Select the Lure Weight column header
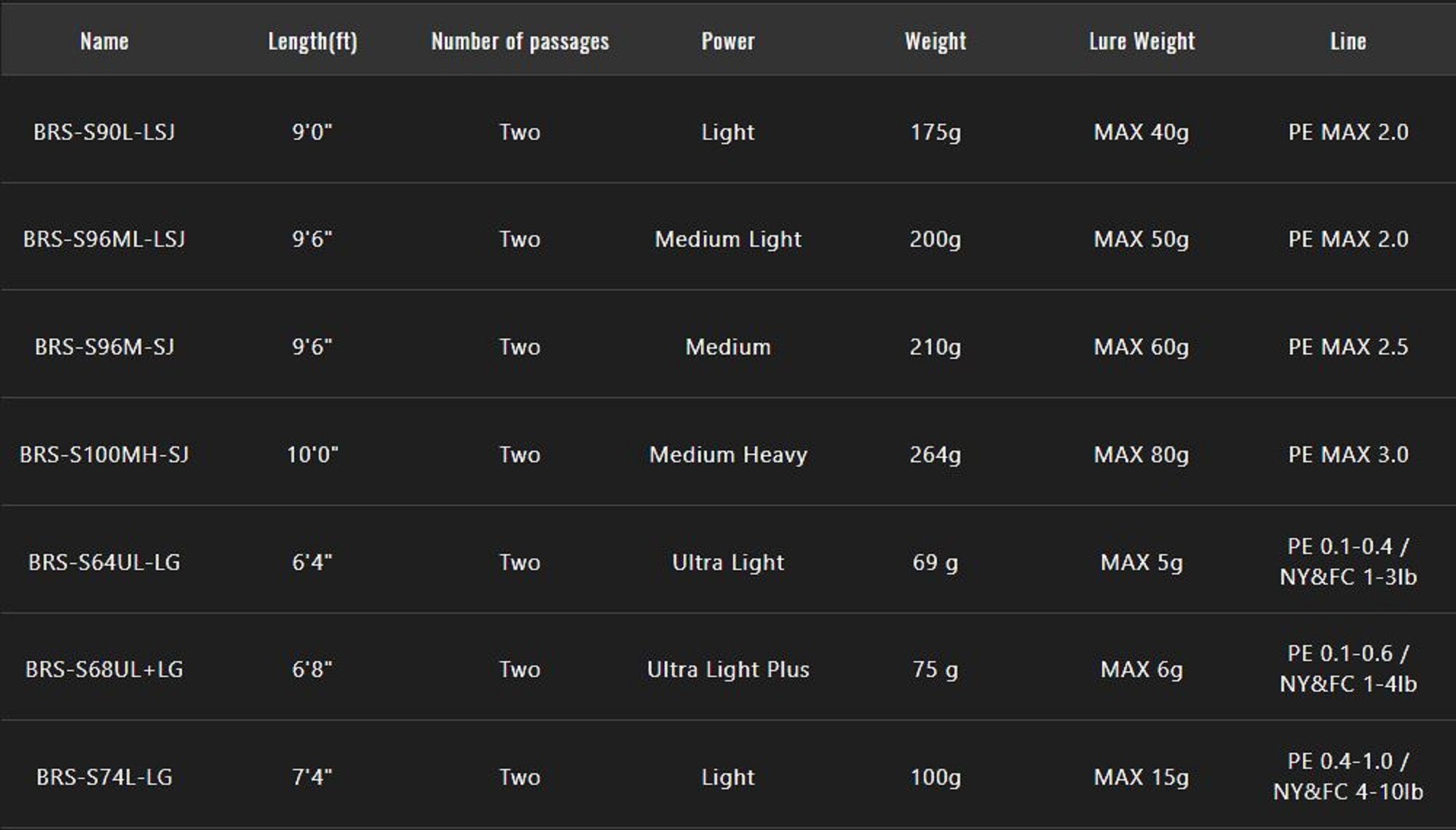The height and width of the screenshot is (830, 1456). tap(1142, 41)
